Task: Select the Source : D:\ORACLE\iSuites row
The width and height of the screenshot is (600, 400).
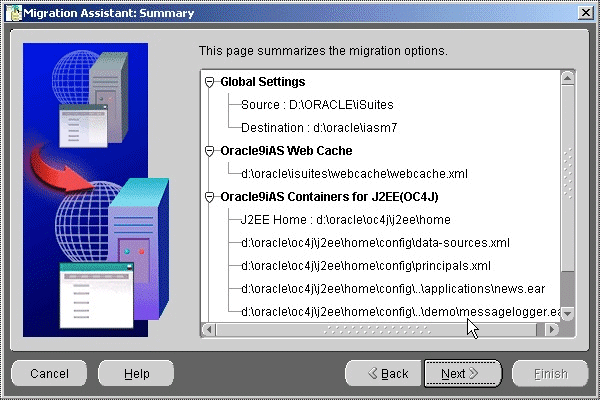Action: (x=317, y=104)
